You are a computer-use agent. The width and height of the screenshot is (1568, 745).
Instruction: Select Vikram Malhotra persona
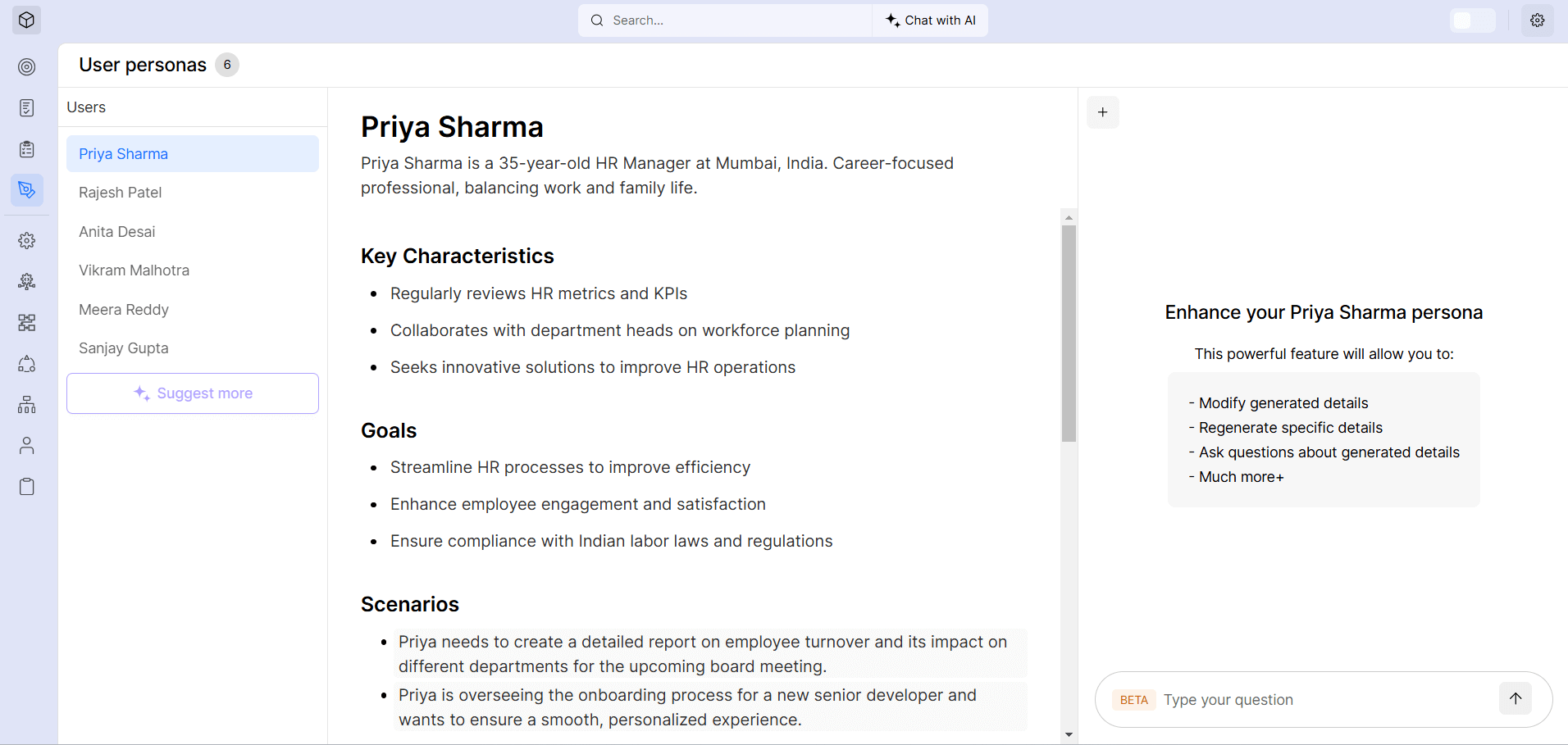point(193,270)
